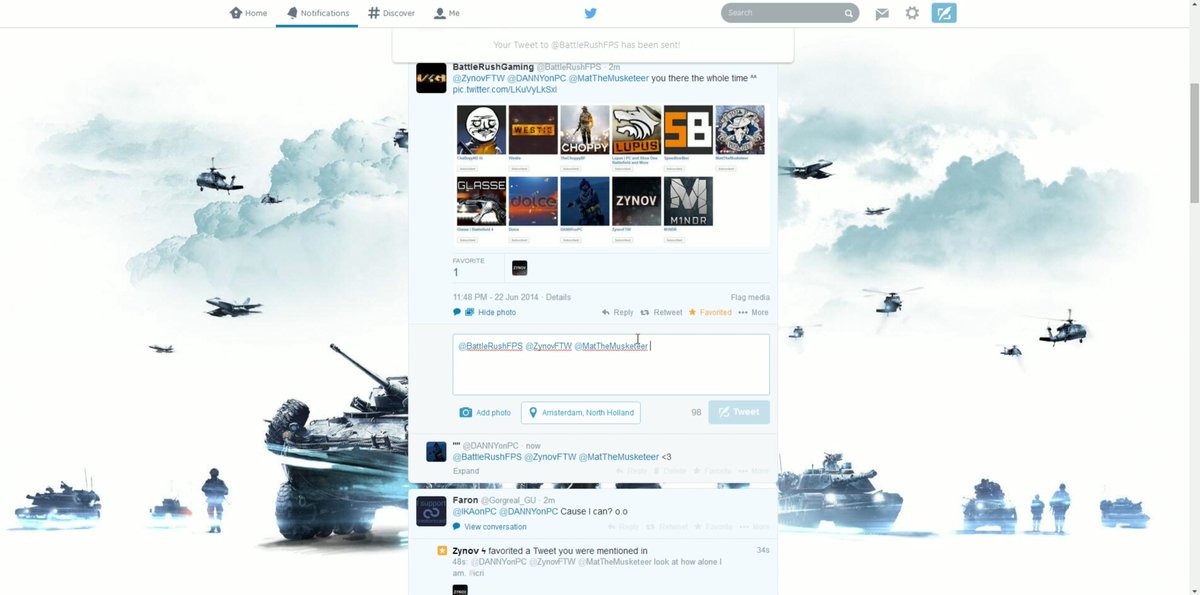Click the dolce channel thumbnail

(x=533, y=202)
